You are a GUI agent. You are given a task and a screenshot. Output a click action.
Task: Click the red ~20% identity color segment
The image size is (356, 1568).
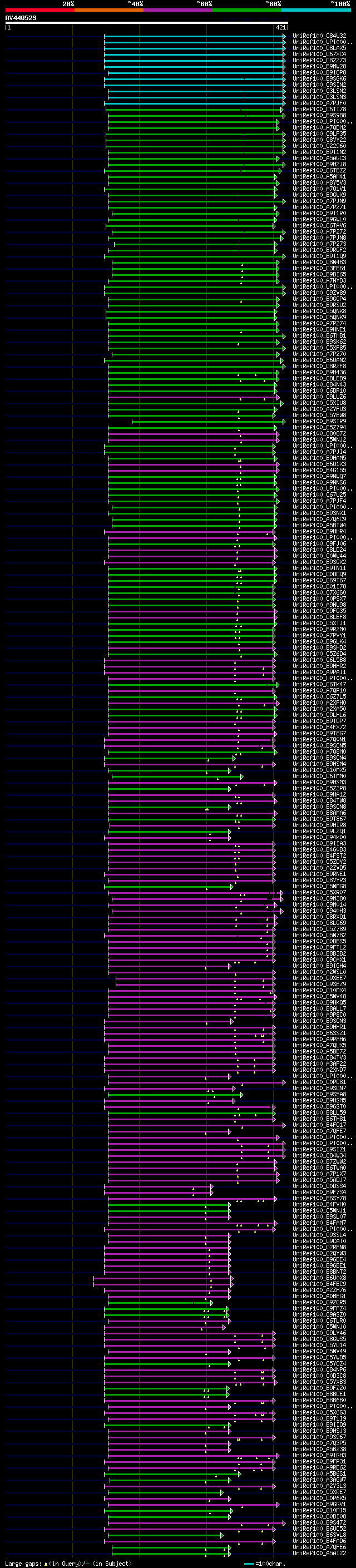(39, 10)
